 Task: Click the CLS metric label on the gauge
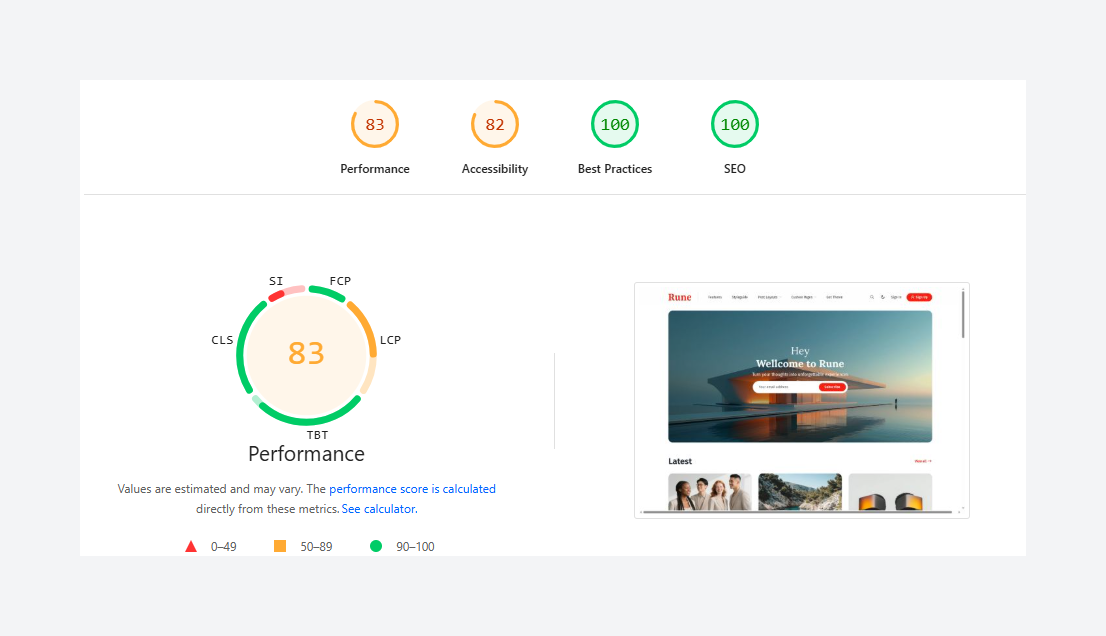222,340
